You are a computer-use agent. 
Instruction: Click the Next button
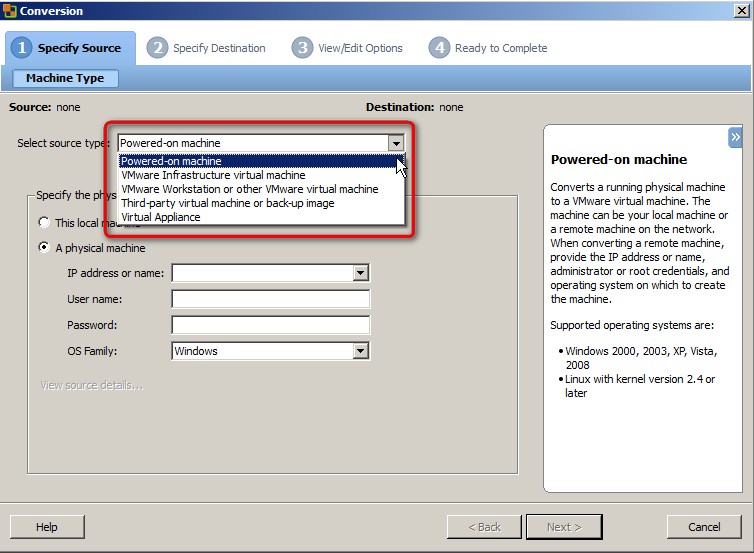564,527
